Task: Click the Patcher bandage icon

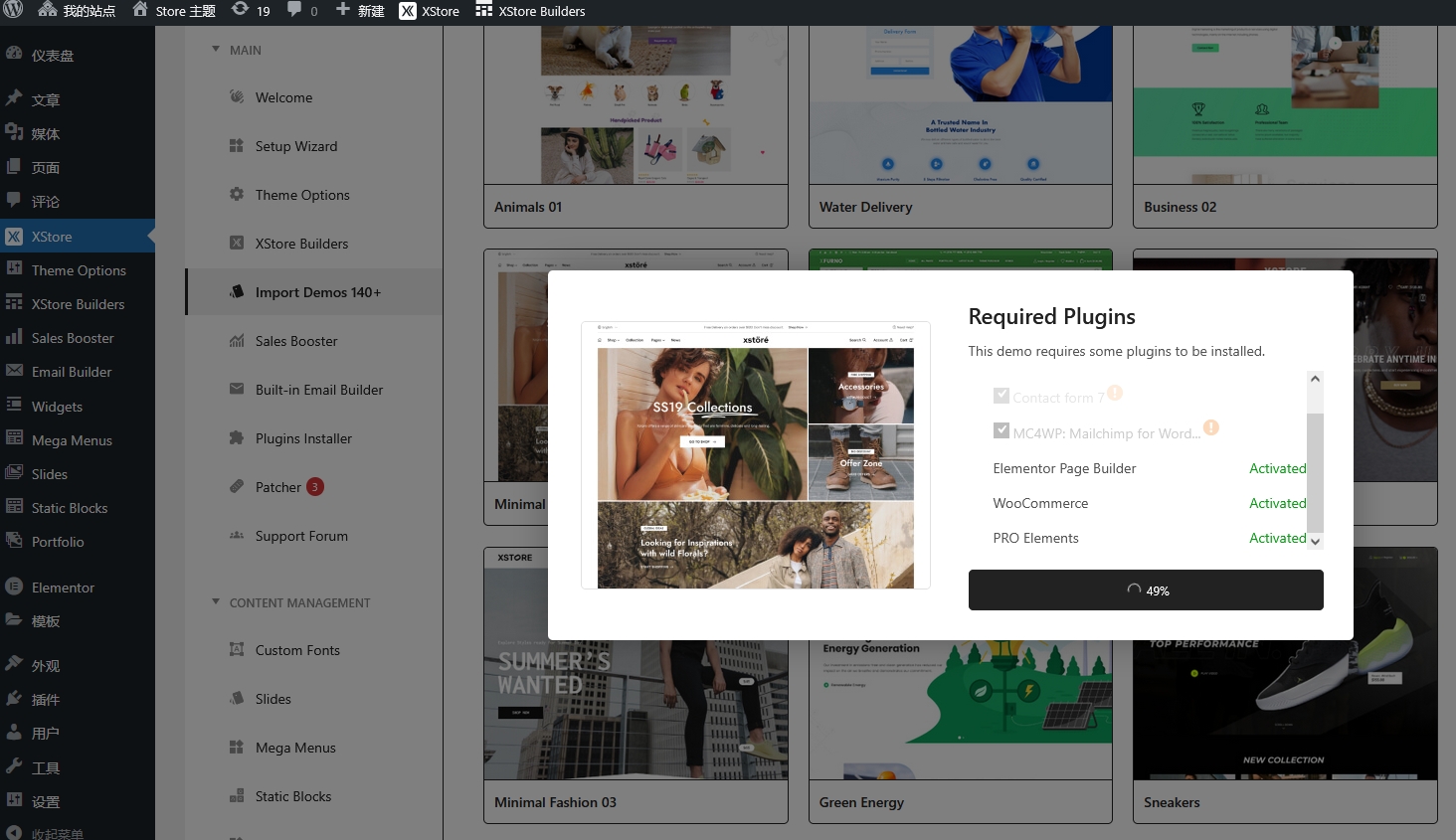Action: 237,486
